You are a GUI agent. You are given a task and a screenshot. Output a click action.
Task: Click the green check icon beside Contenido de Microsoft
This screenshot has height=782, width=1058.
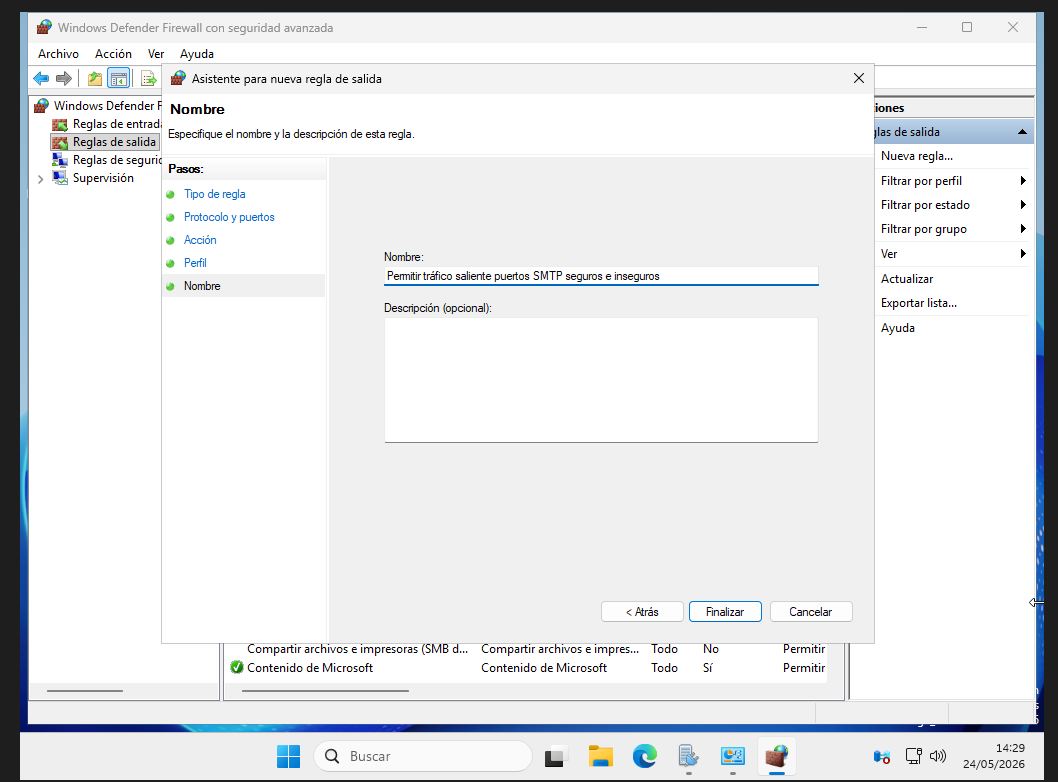click(x=237, y=667)
